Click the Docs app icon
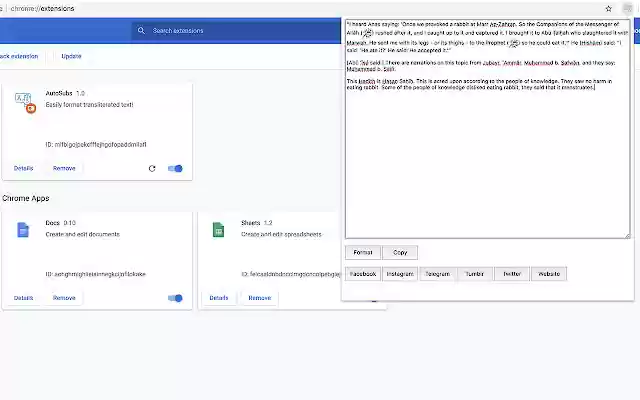 tap(23, 230)
